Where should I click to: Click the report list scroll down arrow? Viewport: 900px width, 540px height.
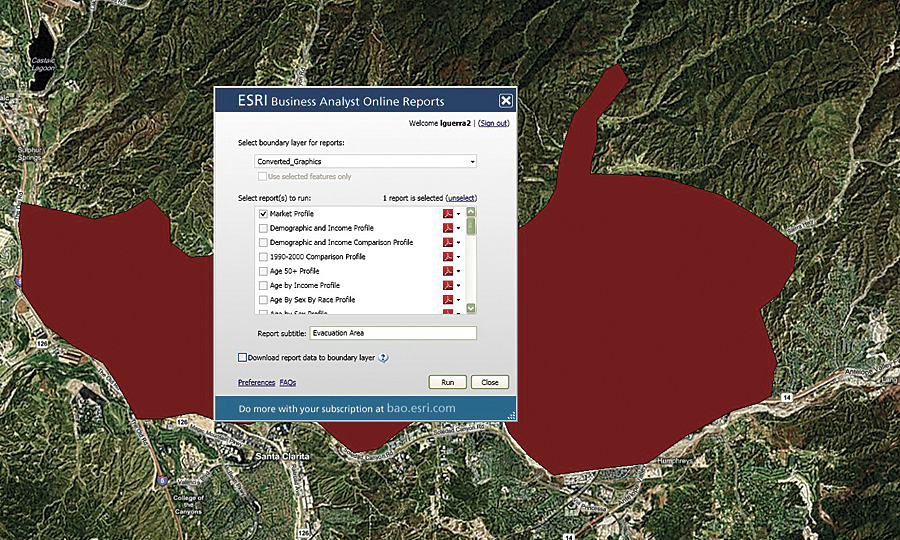point(471,308)
